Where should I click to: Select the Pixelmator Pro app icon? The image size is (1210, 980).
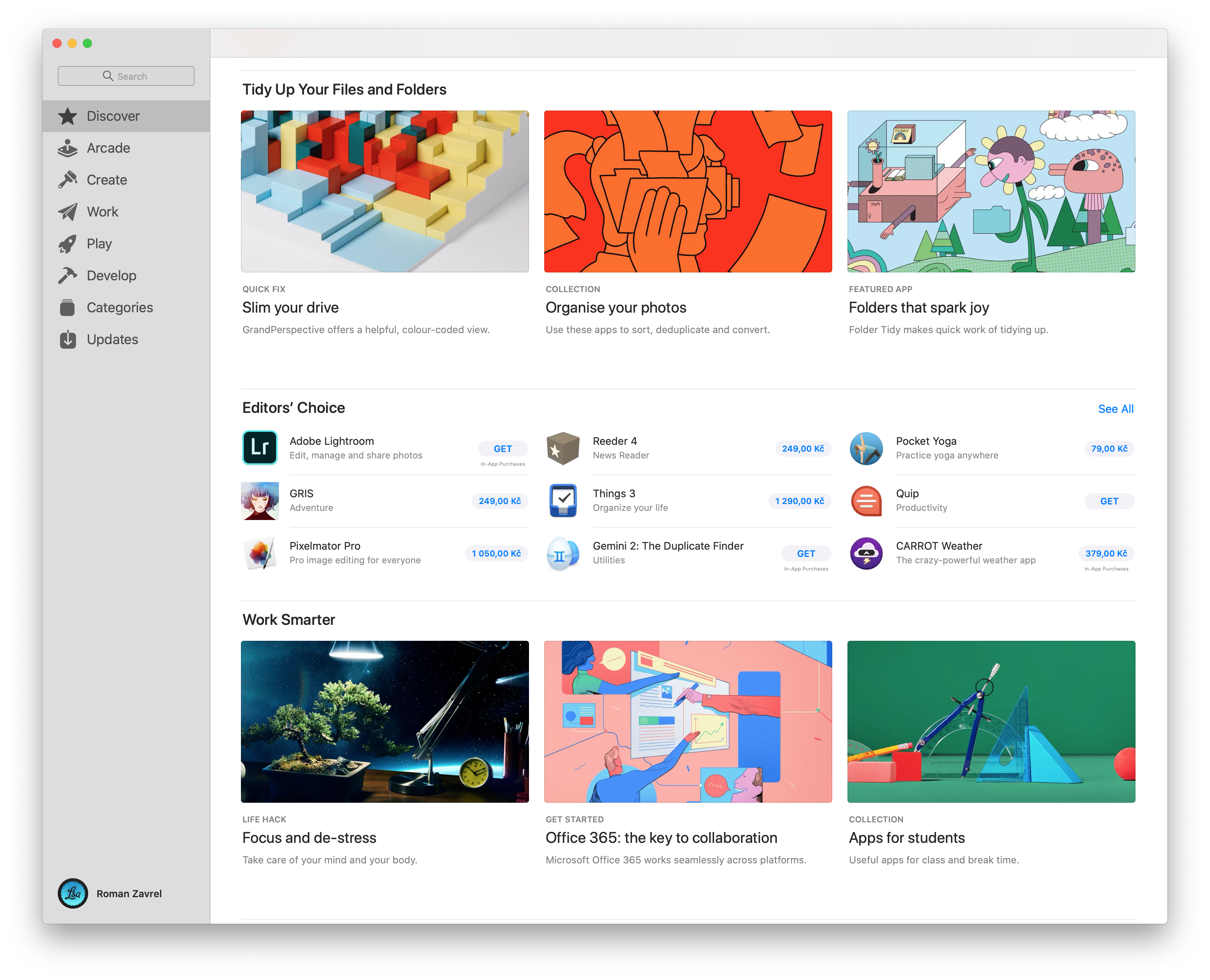[260, 553]
